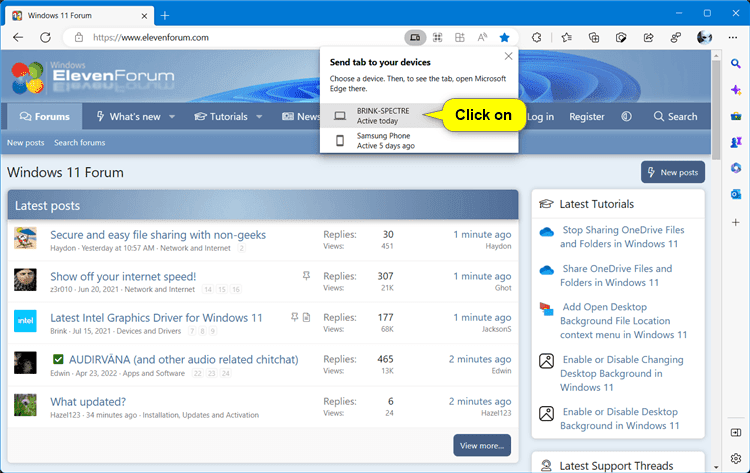
Task: Open Microsoft 365 icon in sidebar
Action: coord(736,168)
